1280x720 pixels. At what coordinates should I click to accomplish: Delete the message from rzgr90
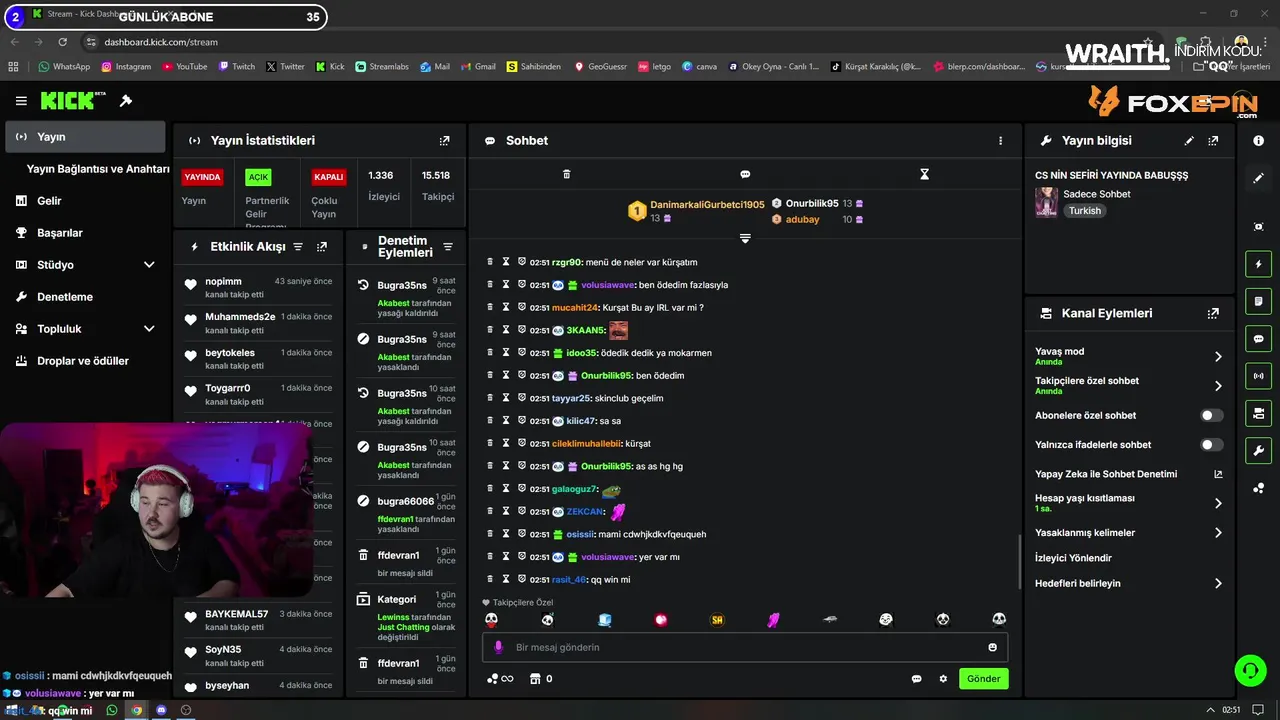[x=490, y=262]
